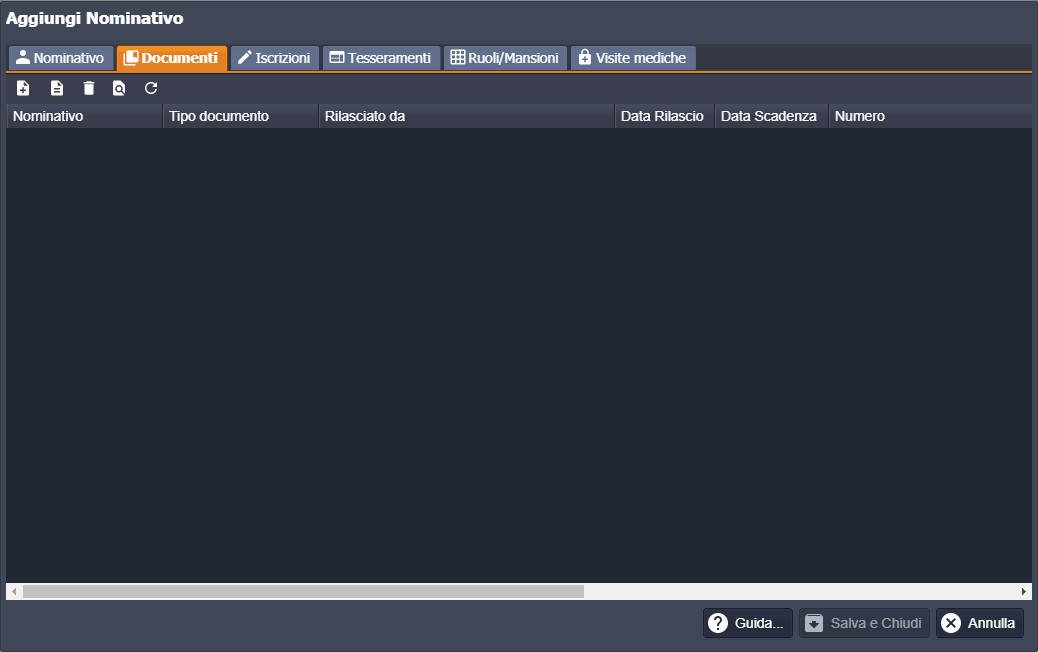This screenshot has height=652, width=1038.
Task: Click the document search preview icon
Action: coord(119,88)
